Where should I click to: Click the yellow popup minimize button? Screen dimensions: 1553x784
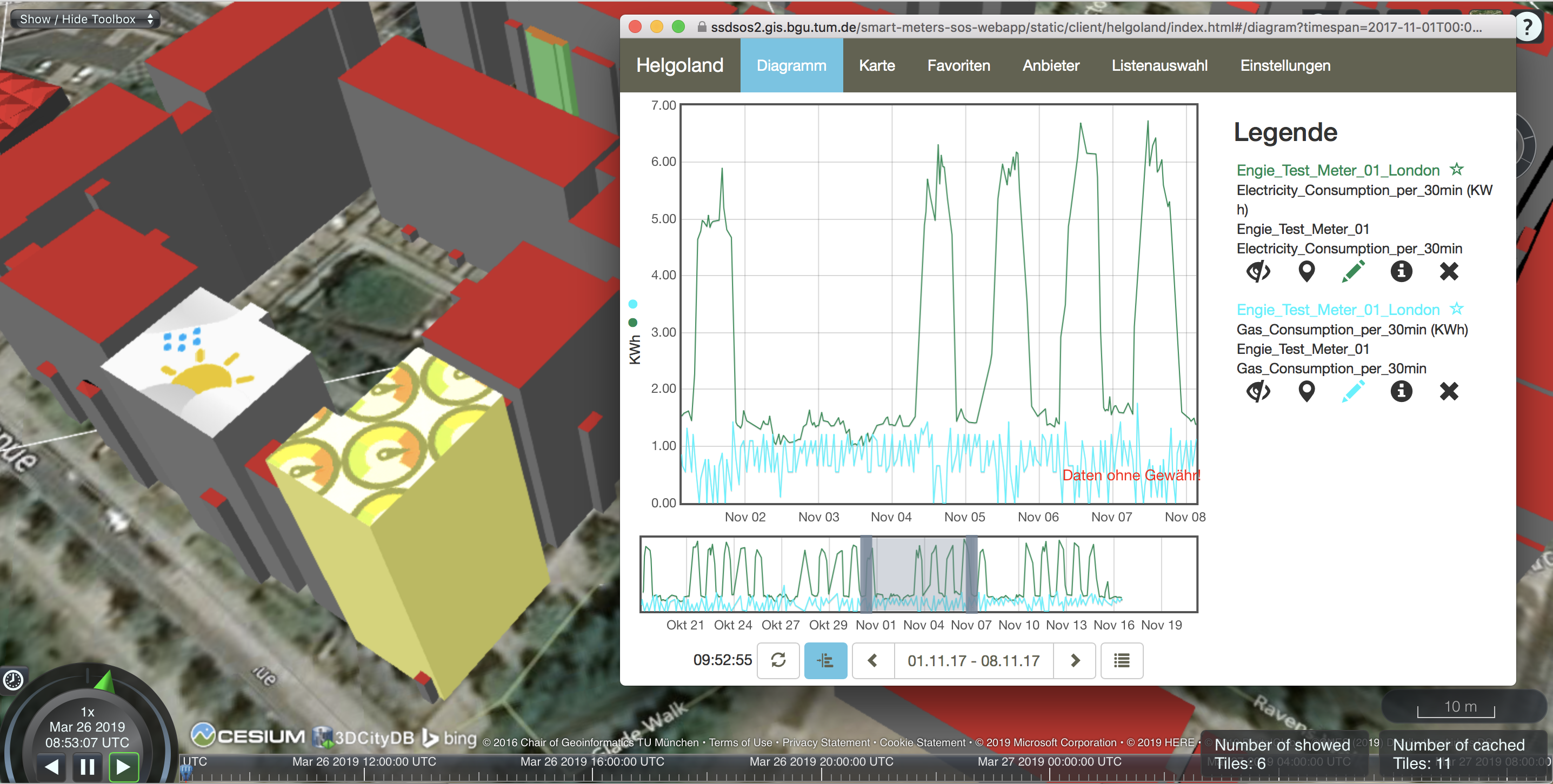coord(657,26)
